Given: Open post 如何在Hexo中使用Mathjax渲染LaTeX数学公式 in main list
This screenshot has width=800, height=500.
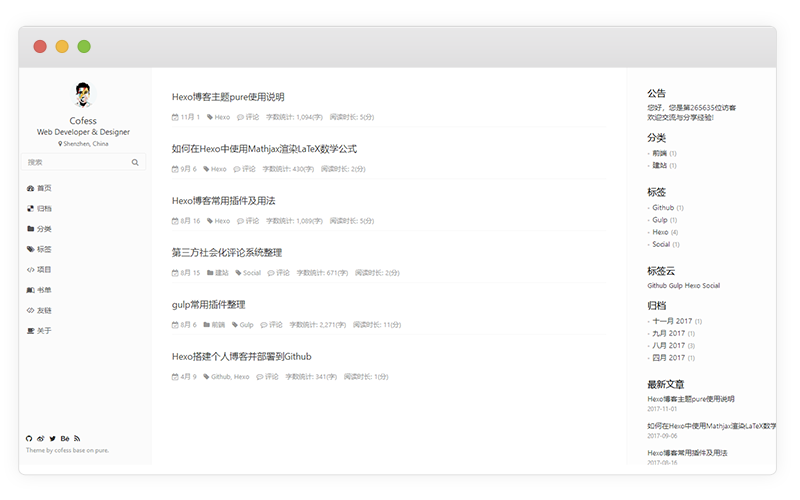Looking at the screenshot, I should (x=264, y=149).
